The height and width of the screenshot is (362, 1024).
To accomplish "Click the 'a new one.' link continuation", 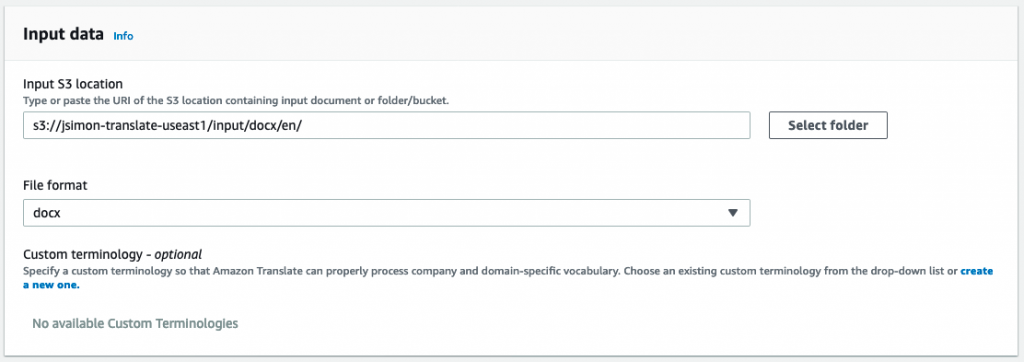I will pyautogui.click(x=51, y=285).
